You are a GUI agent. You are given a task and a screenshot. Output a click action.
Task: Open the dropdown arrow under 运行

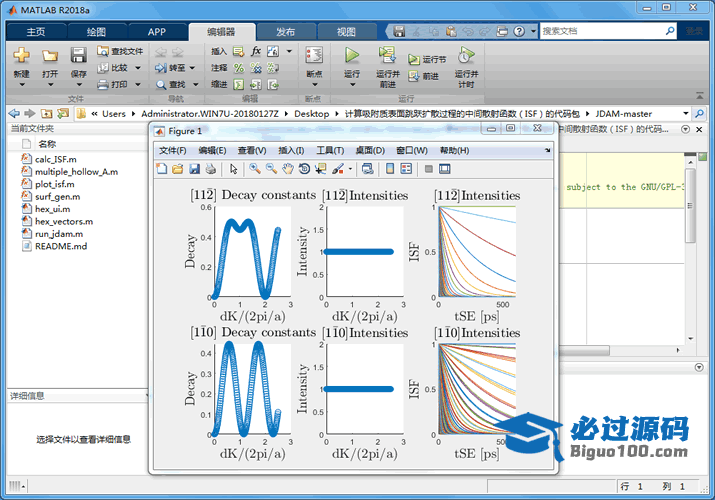point(352,84)
